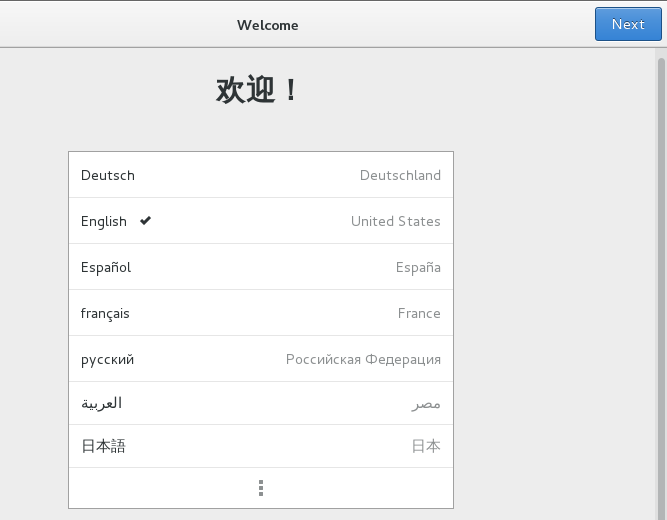Click the España region label
Viewport: 667px width, 520px height.
tap(418, 267)
